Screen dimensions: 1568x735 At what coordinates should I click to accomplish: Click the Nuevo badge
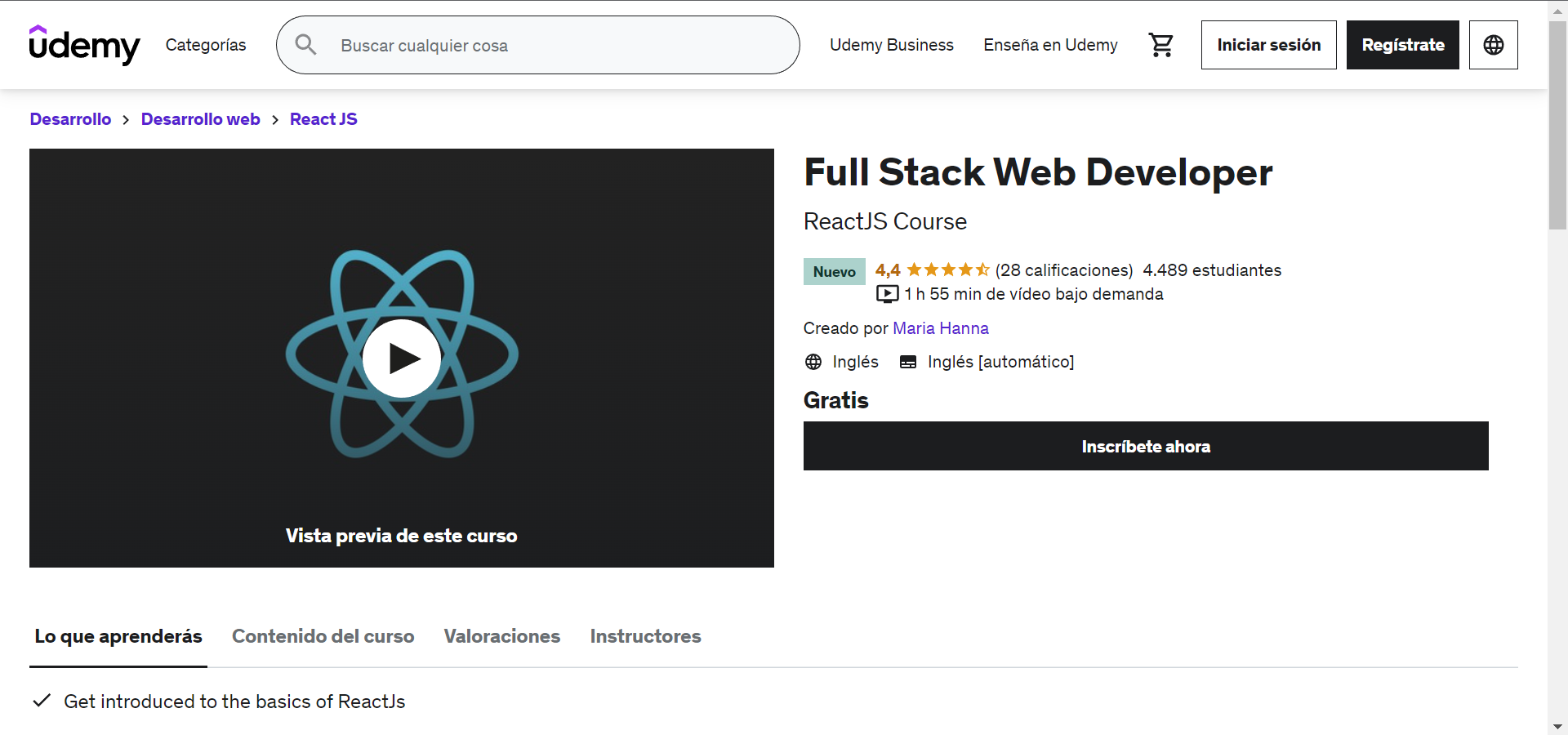[834, 271]
